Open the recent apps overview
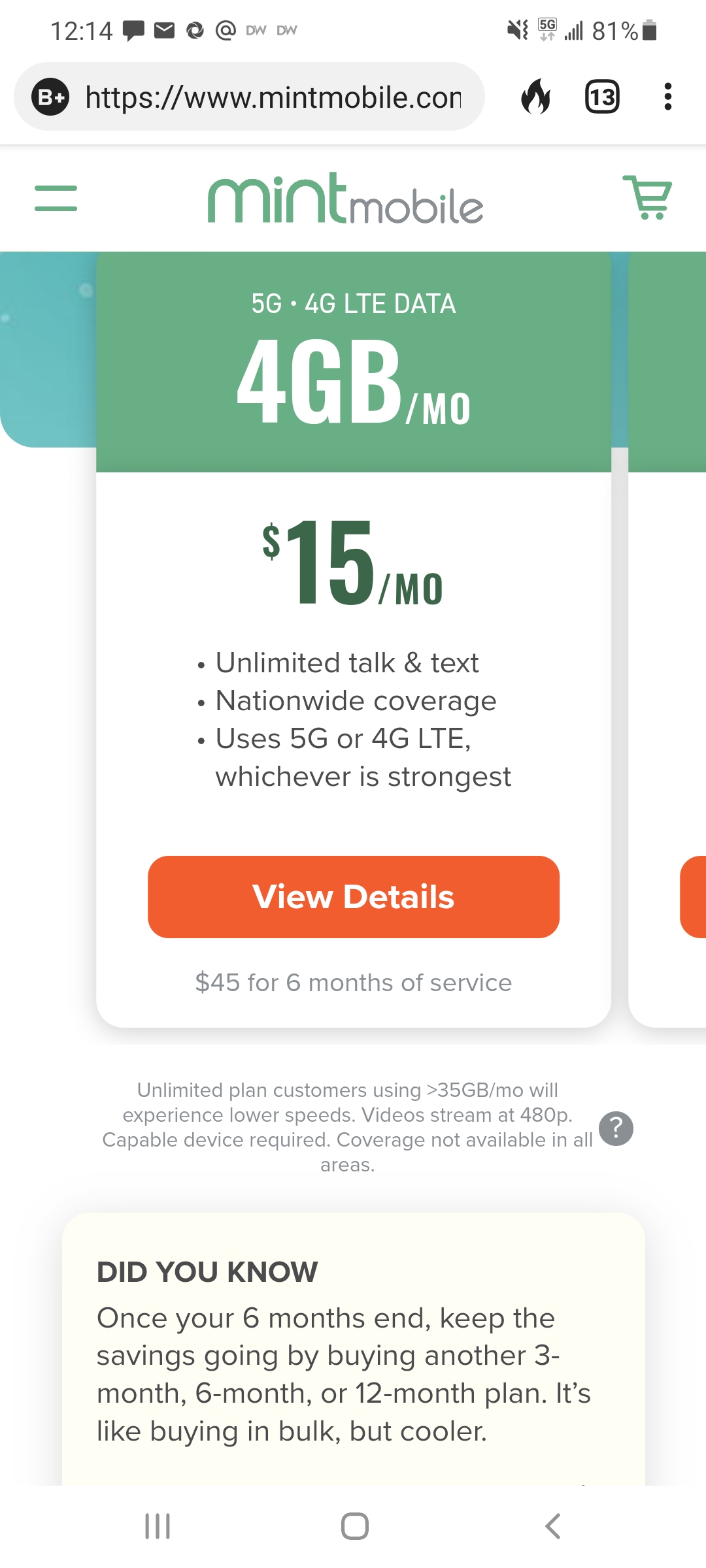706x1568 pixels. pos(158,1526)
